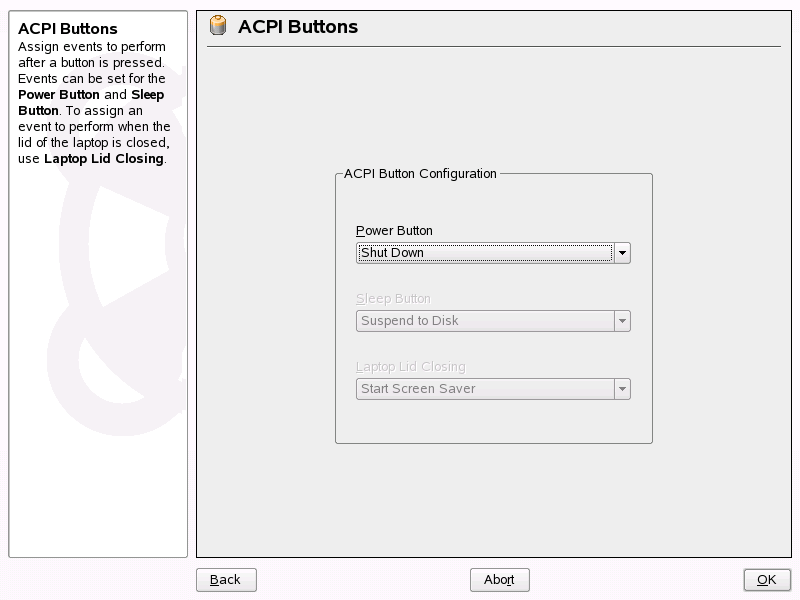Click the Sleep Button field label
The height and width of the screenshot is (600, 800).
click(x=393, y=299)
